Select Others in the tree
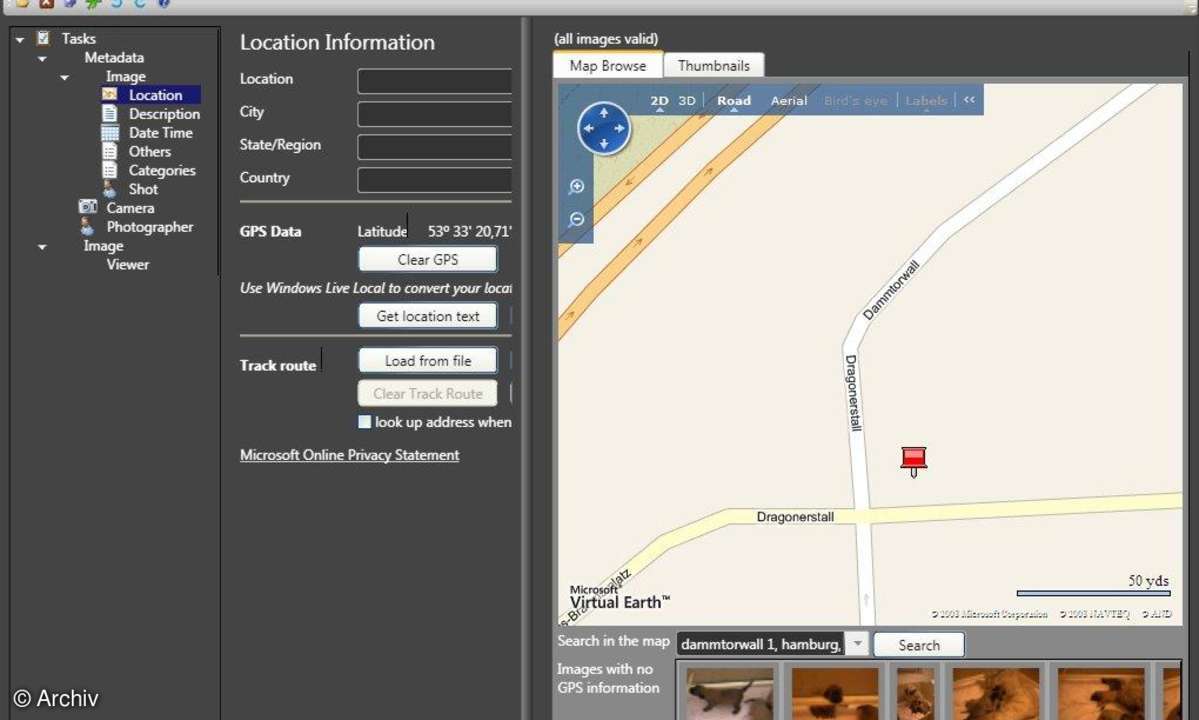 click(150, 151)
